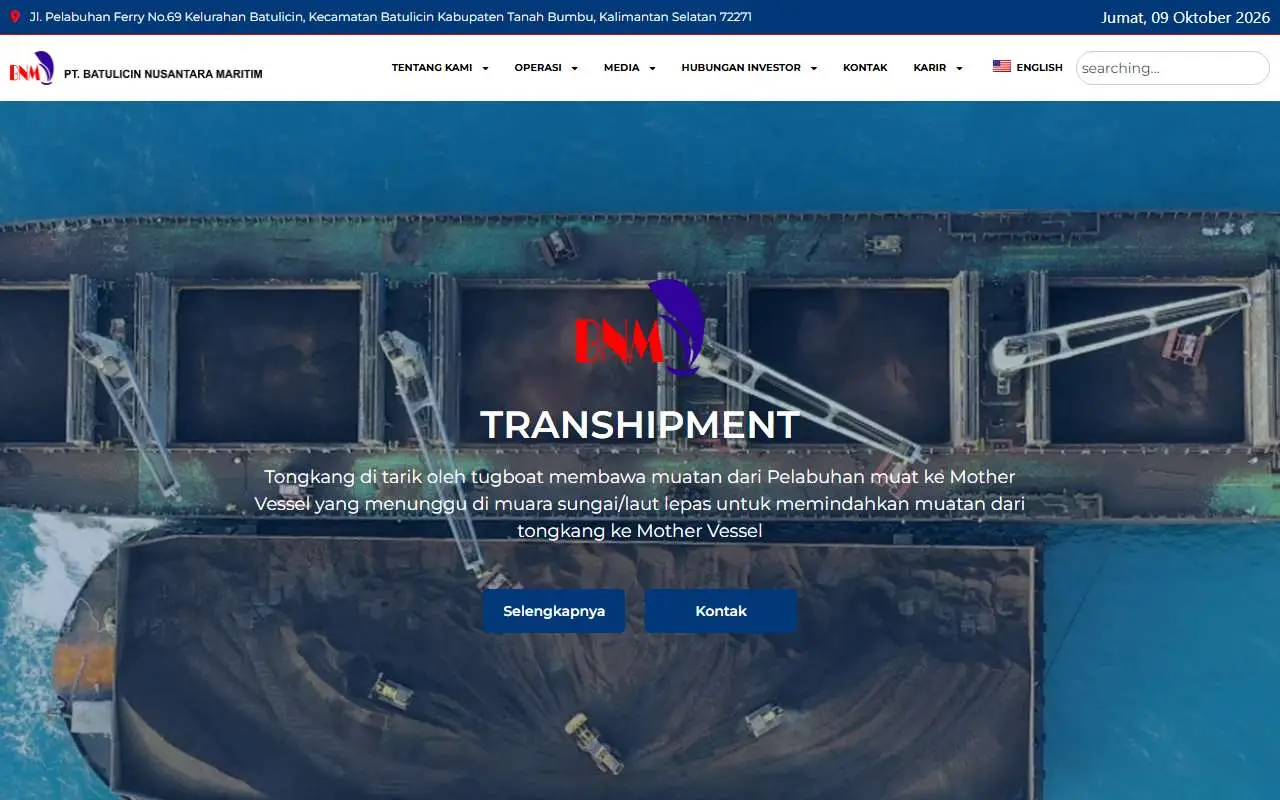1280x800 pixels.
Task: Open the Hubungan Investor menu
Action: [x=741, y=68]
